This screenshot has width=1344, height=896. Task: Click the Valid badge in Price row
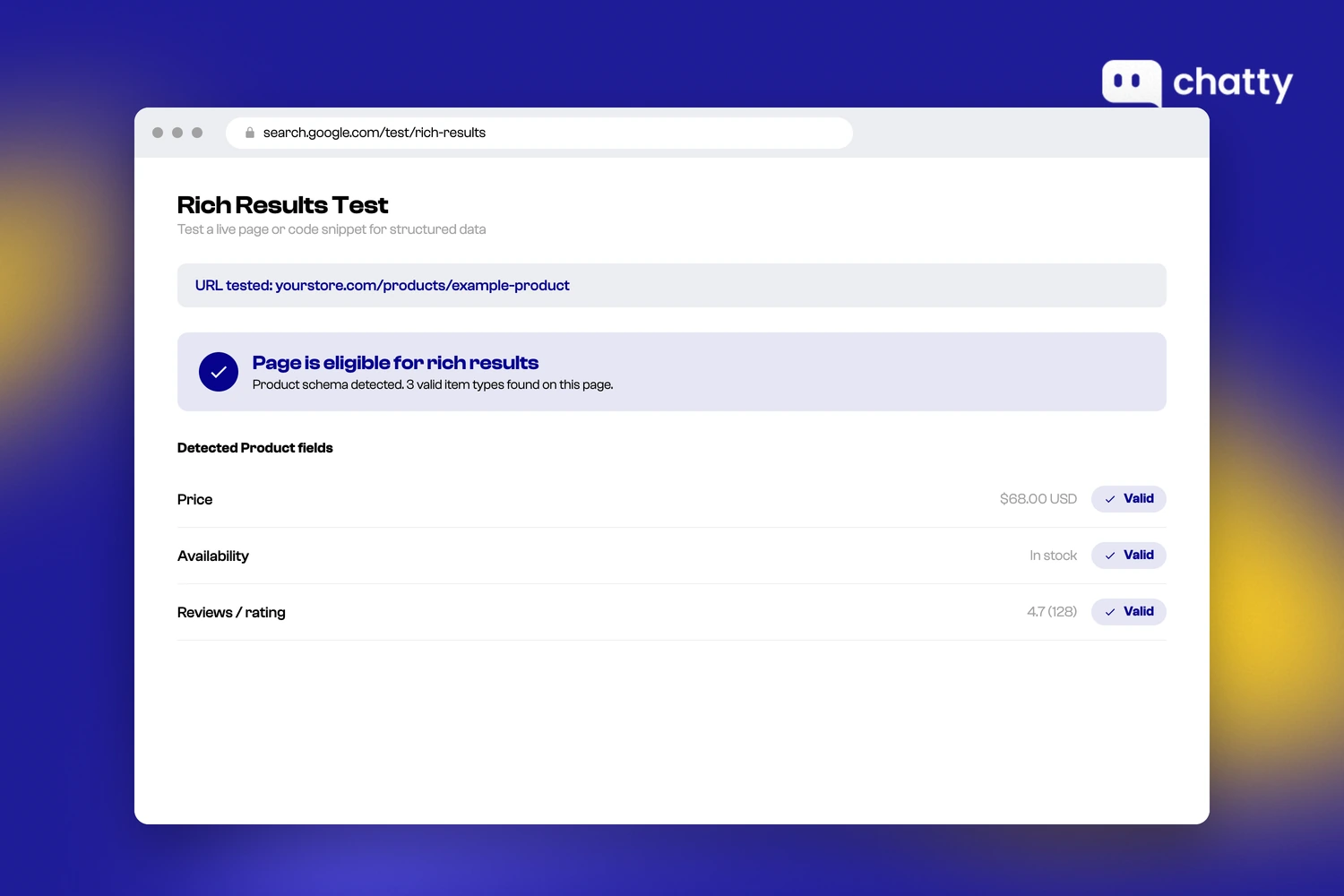coord(1129,499)
